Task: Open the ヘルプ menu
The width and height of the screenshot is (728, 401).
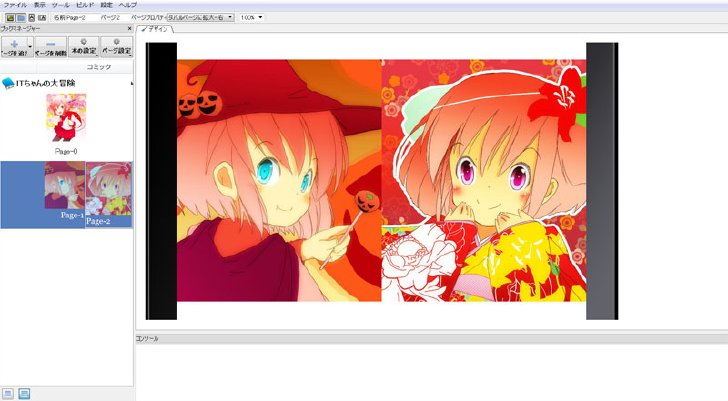Action: 128,5
